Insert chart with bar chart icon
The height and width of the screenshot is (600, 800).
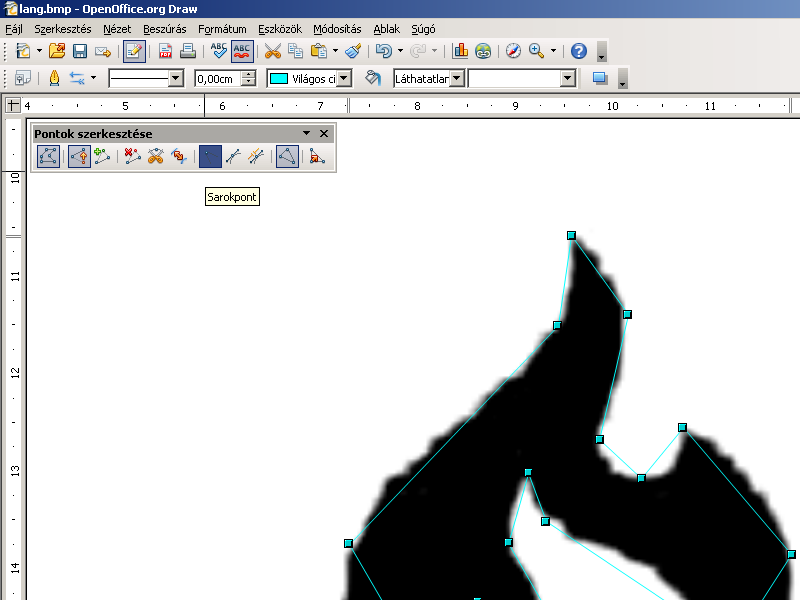[460, 51]
